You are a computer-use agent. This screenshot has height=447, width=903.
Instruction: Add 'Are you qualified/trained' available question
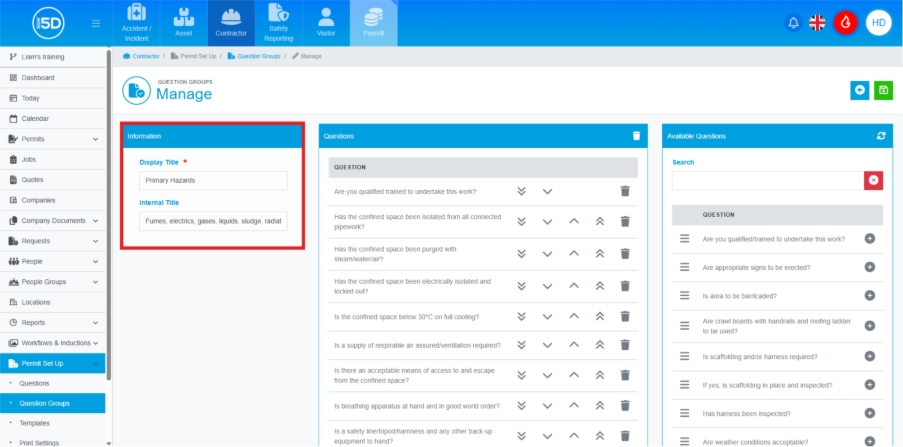click(x=870, y=238)
